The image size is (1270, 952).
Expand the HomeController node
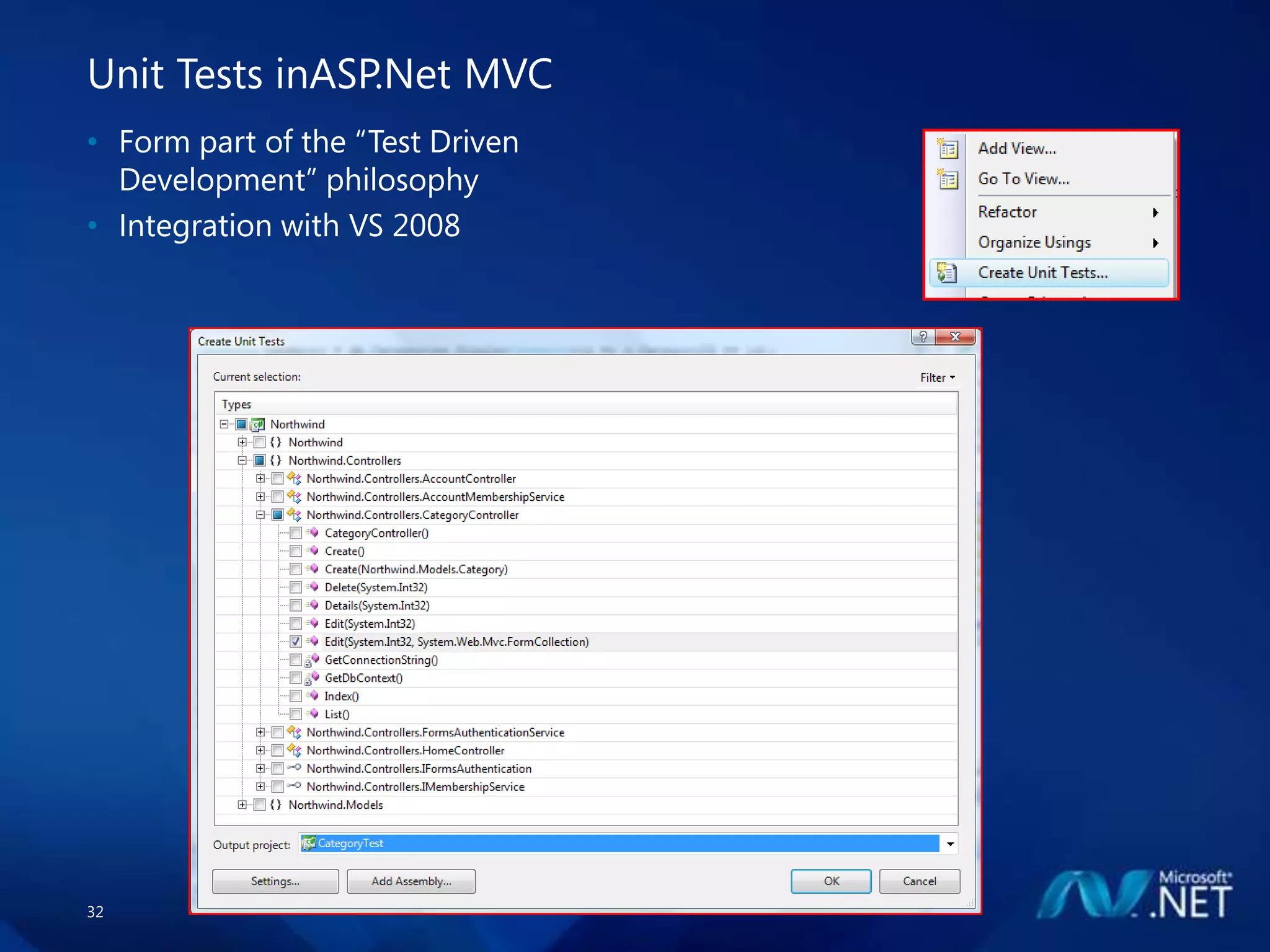[260, 750]
